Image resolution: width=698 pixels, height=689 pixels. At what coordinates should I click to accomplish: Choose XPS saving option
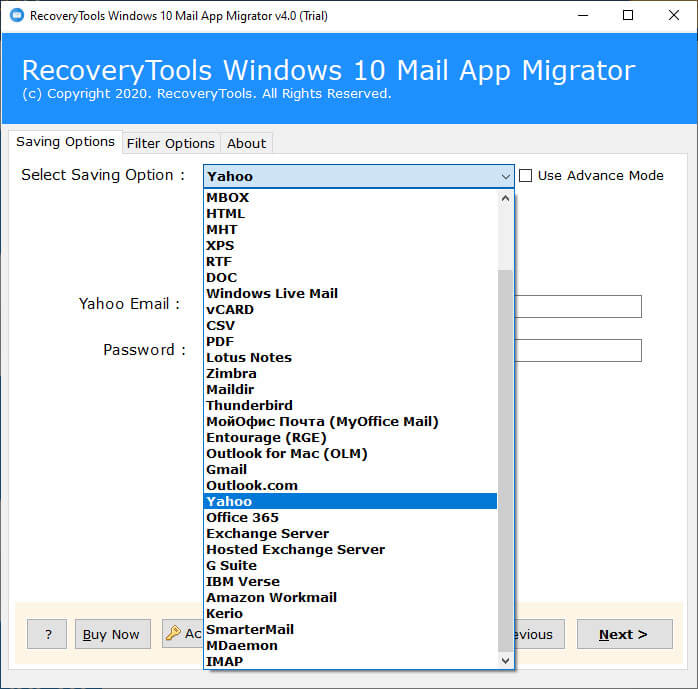point(350,246)
